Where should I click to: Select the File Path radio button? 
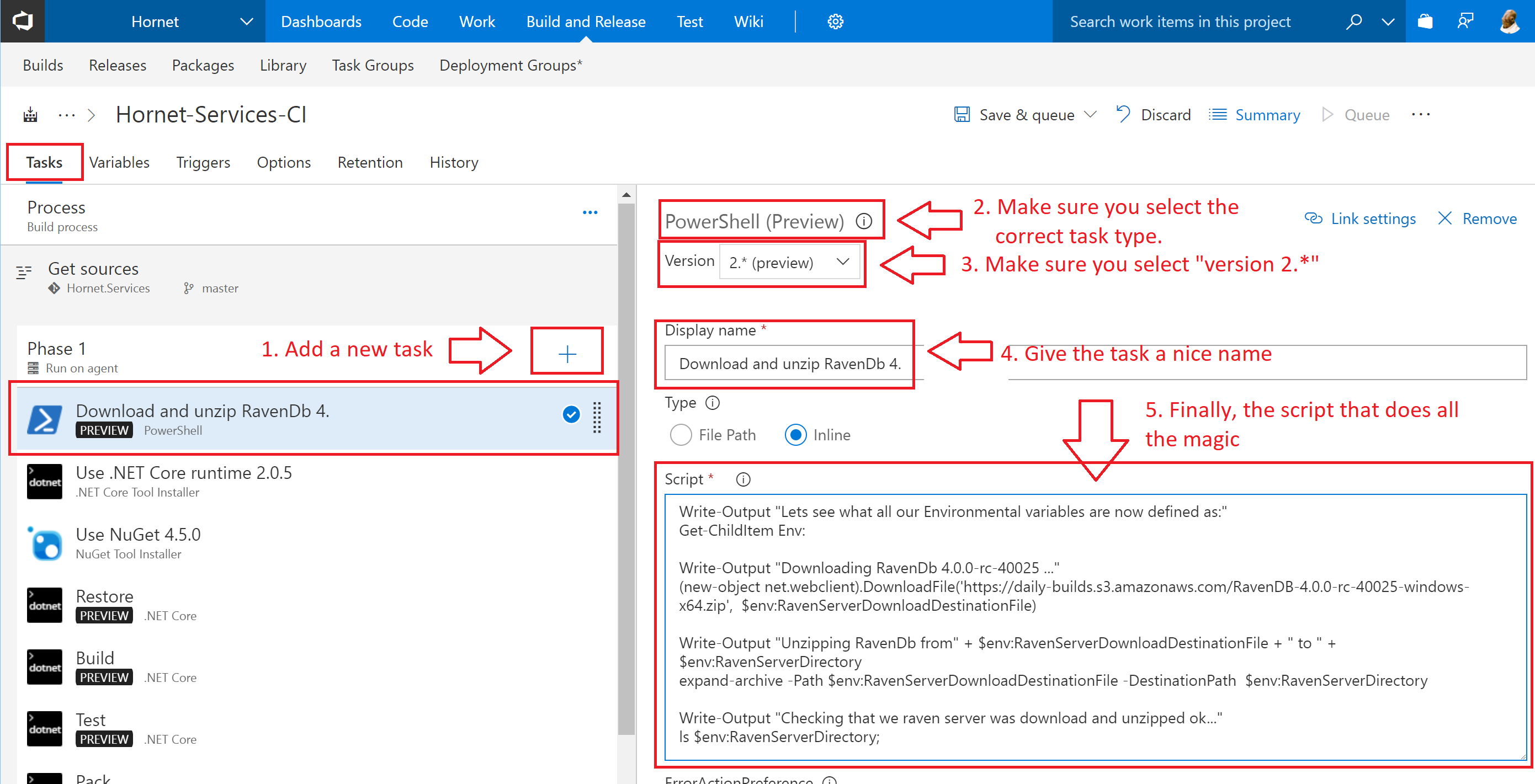pos(681,435)
